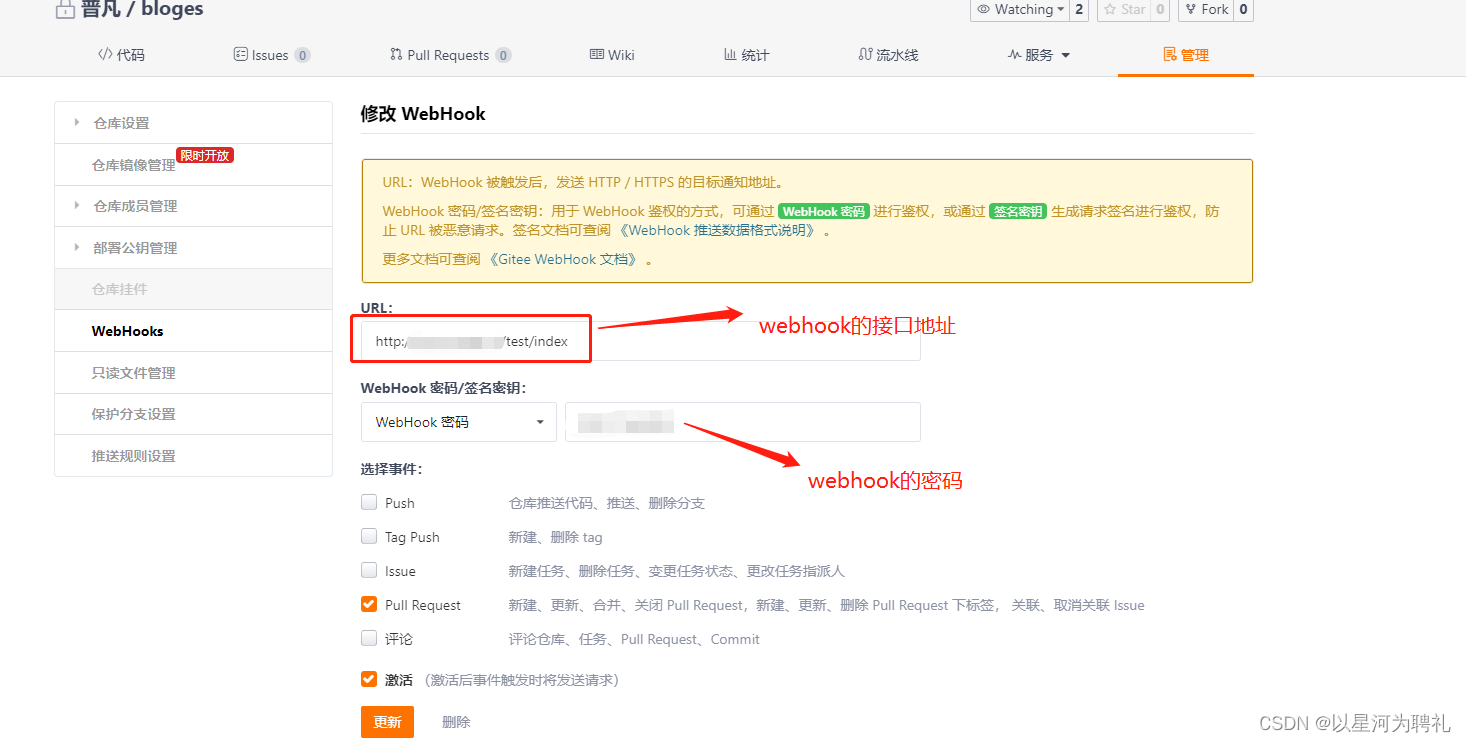Screen dimensions: 1466x742
Task: Open the Wiki page icon
Action: pos(596,55)
